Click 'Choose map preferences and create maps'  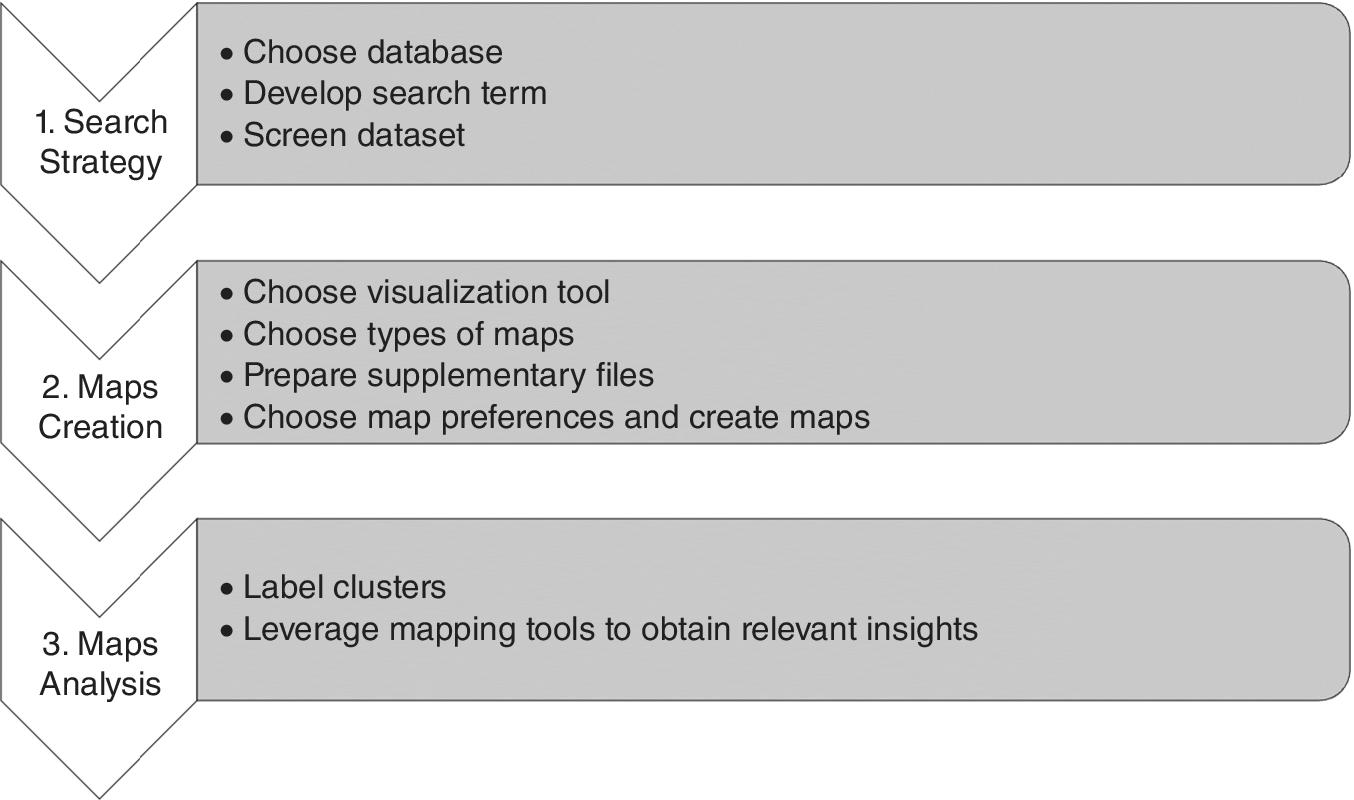point(556,417)
